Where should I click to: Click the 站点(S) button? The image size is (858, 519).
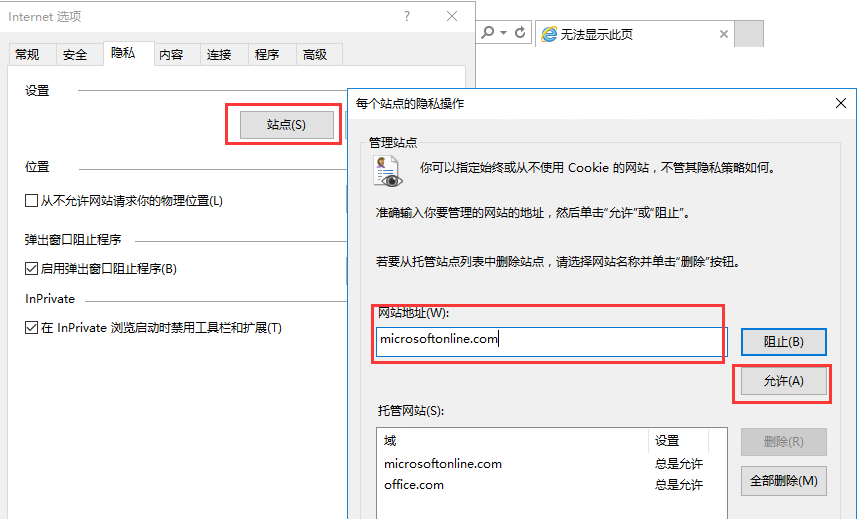coord(286,125)
